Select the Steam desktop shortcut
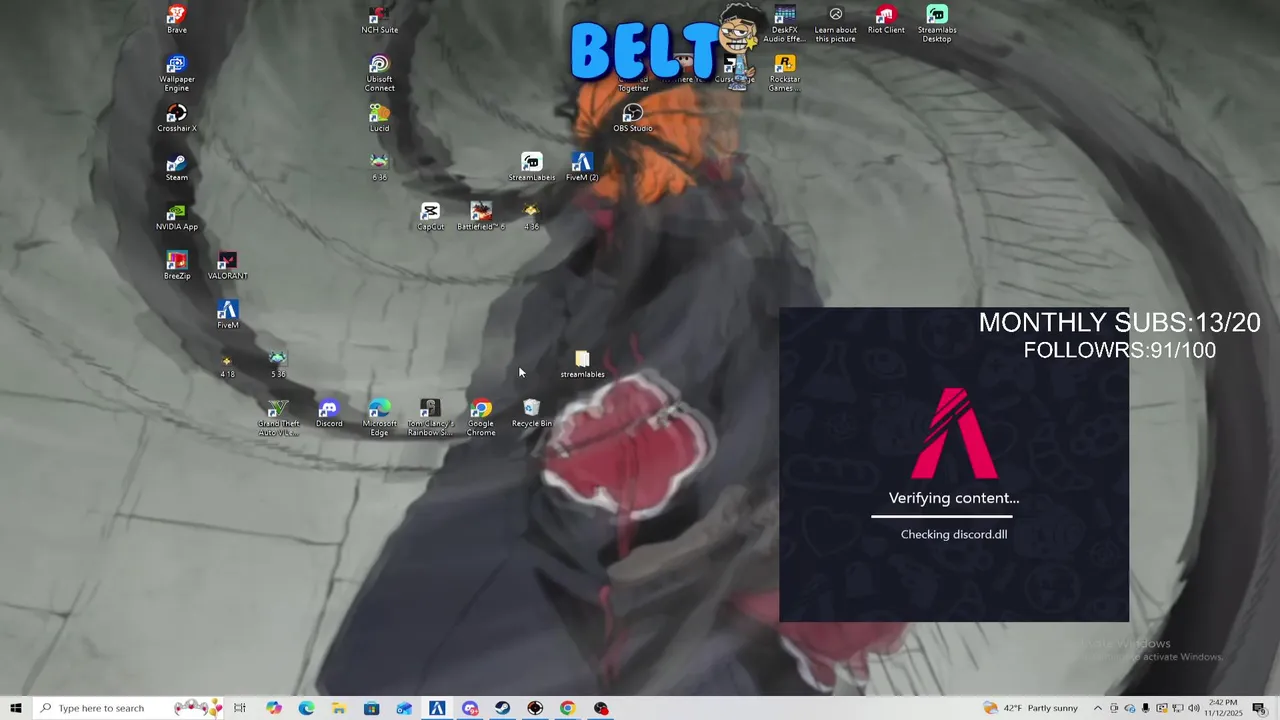Viewport: 1280px width, 720px height. [176, 167]
